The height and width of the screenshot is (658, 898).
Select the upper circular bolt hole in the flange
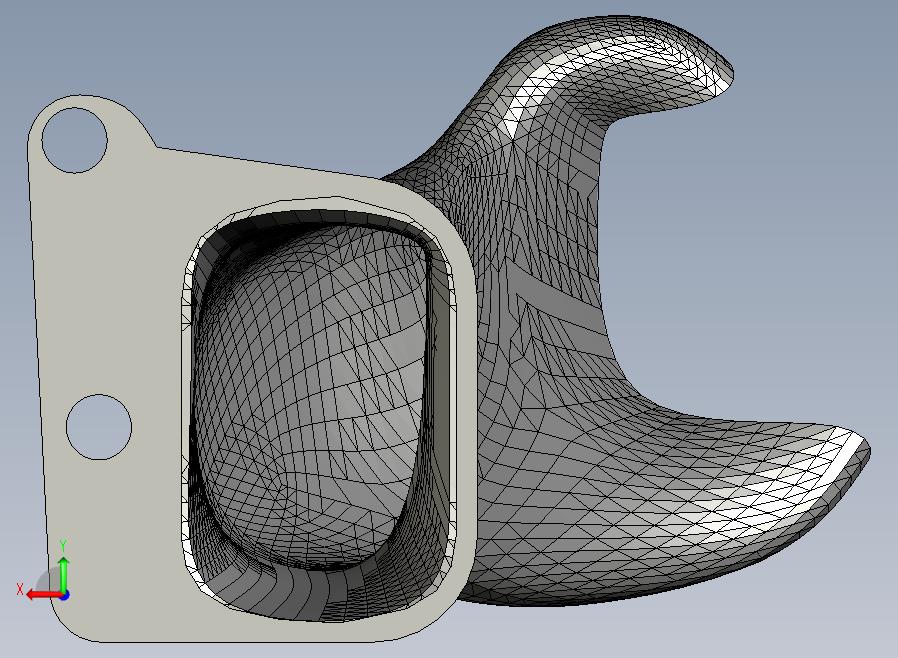(x=74, y=140)
